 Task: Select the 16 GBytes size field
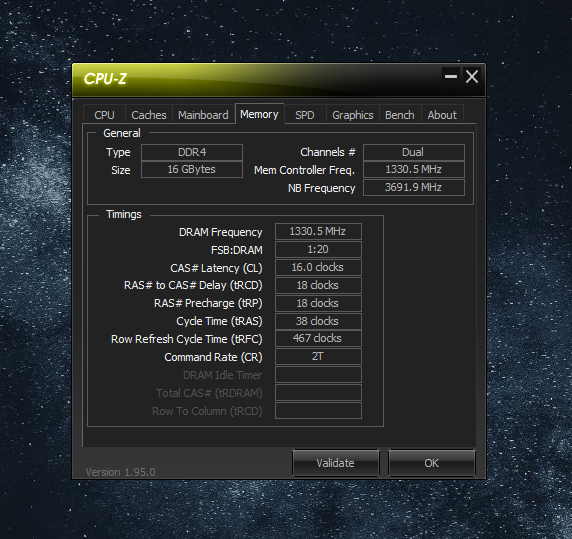(x=192, y=170)
